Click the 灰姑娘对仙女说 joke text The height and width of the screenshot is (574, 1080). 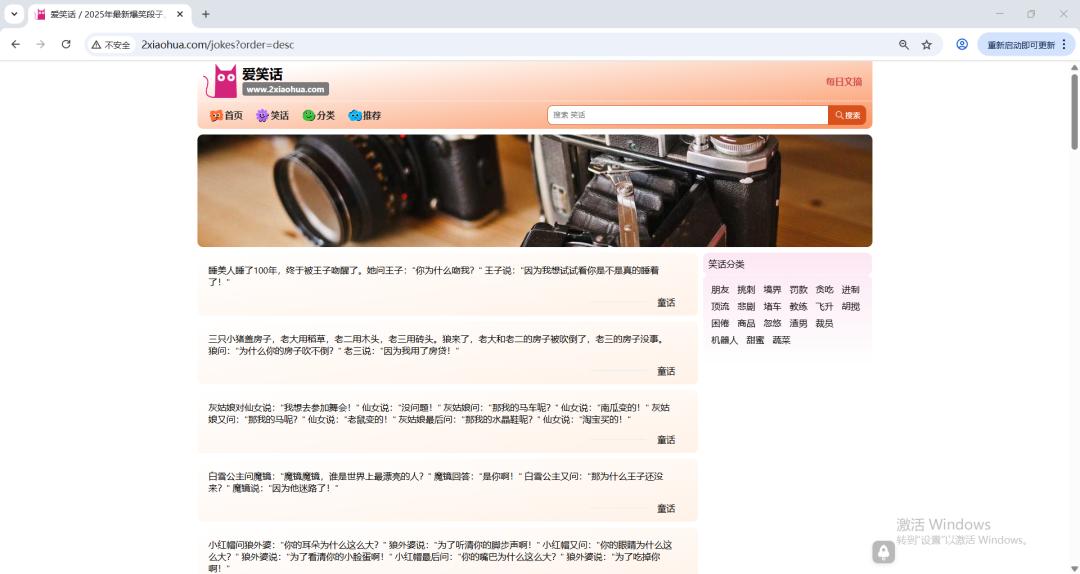coord(439,413)
